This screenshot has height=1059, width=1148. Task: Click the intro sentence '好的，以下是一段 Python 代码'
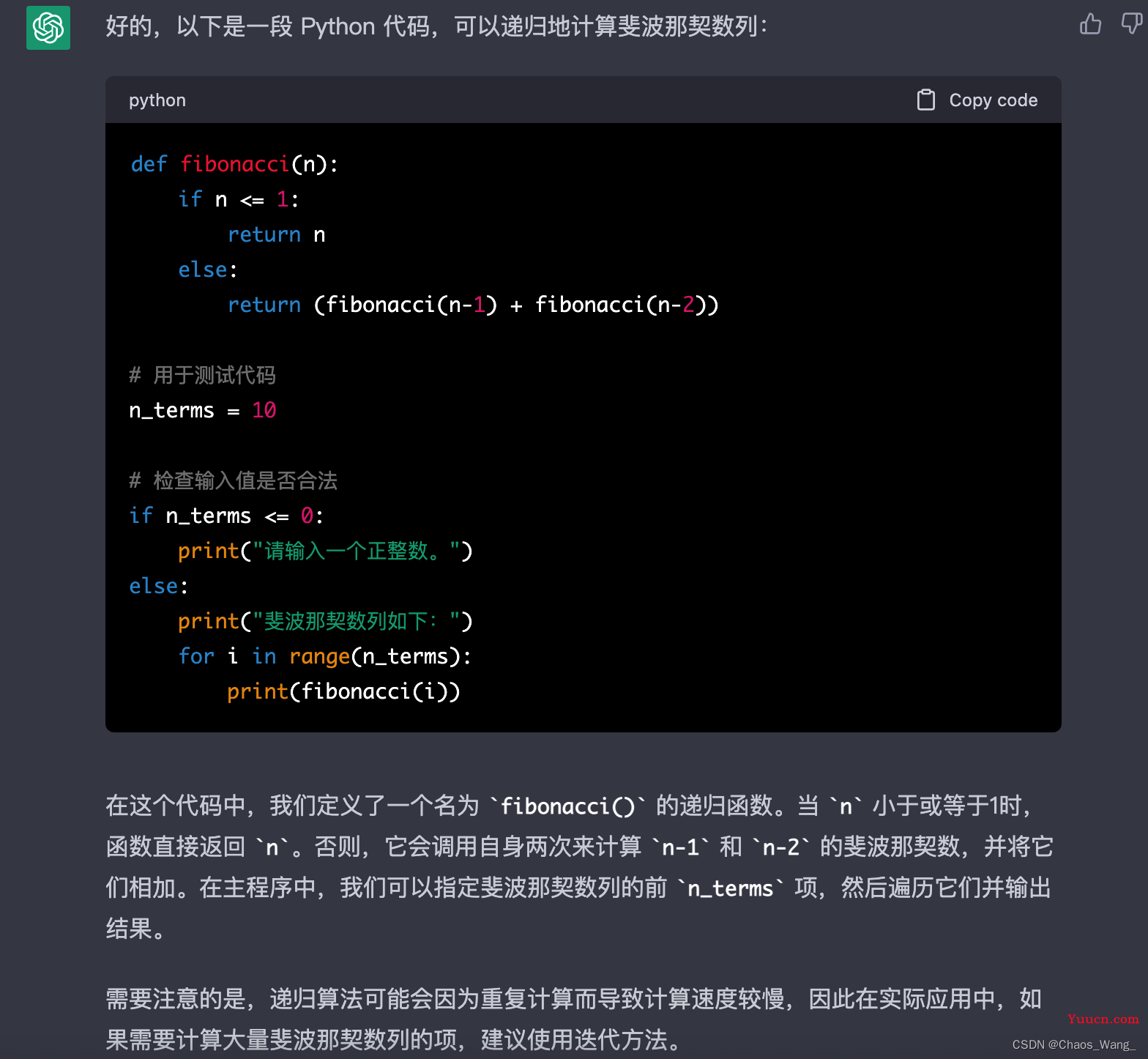[436, 26]
